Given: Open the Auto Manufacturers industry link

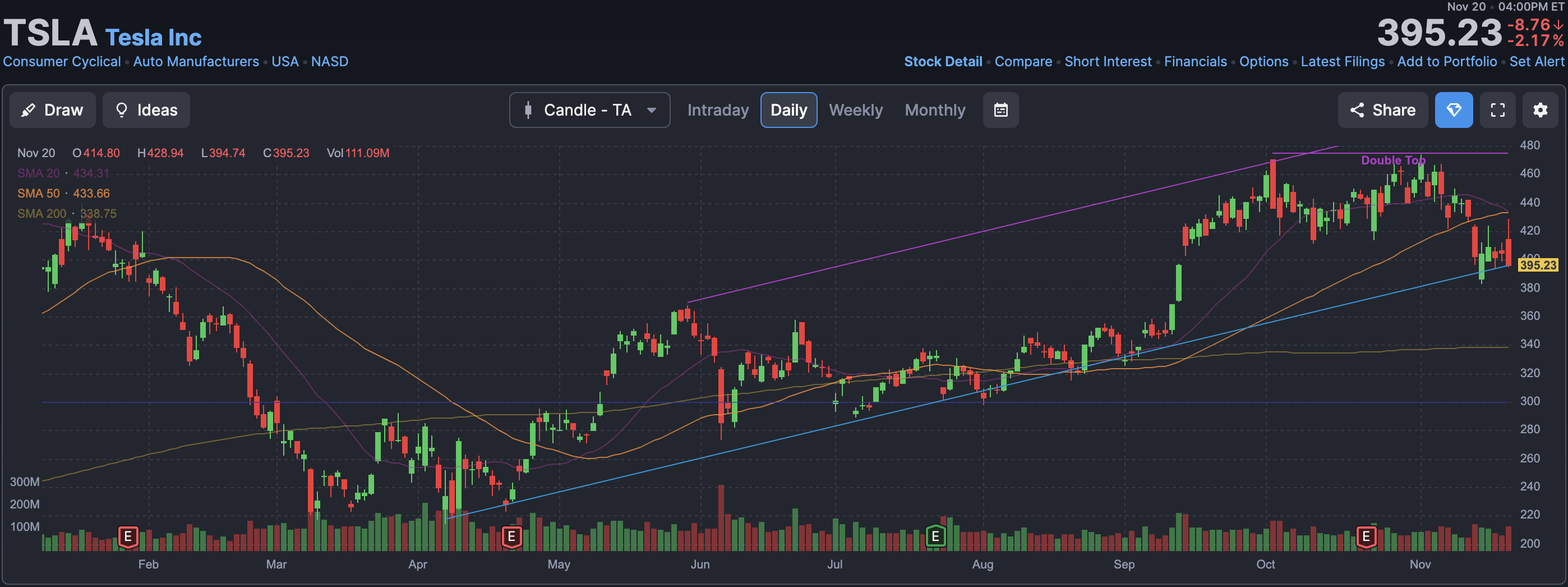Looking at the screenshot, I should click(x=196, y=62).
